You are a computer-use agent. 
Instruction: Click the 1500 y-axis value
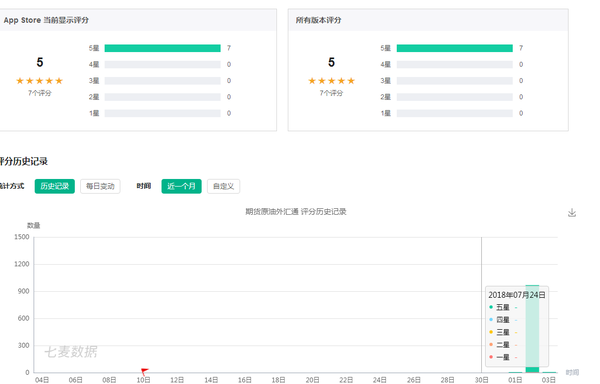[21, 237]
